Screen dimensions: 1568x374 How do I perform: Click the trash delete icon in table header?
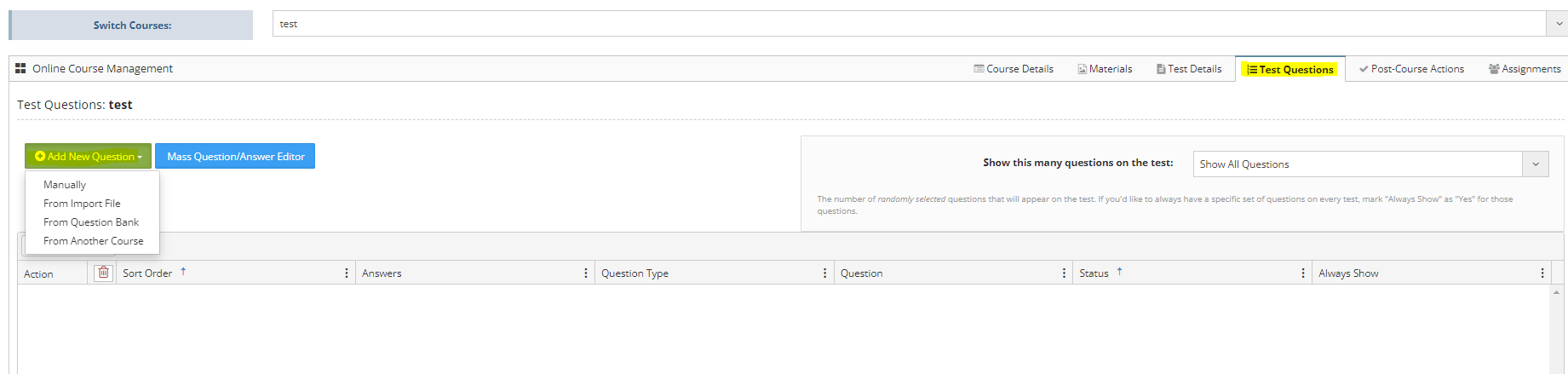click(103, 273)
